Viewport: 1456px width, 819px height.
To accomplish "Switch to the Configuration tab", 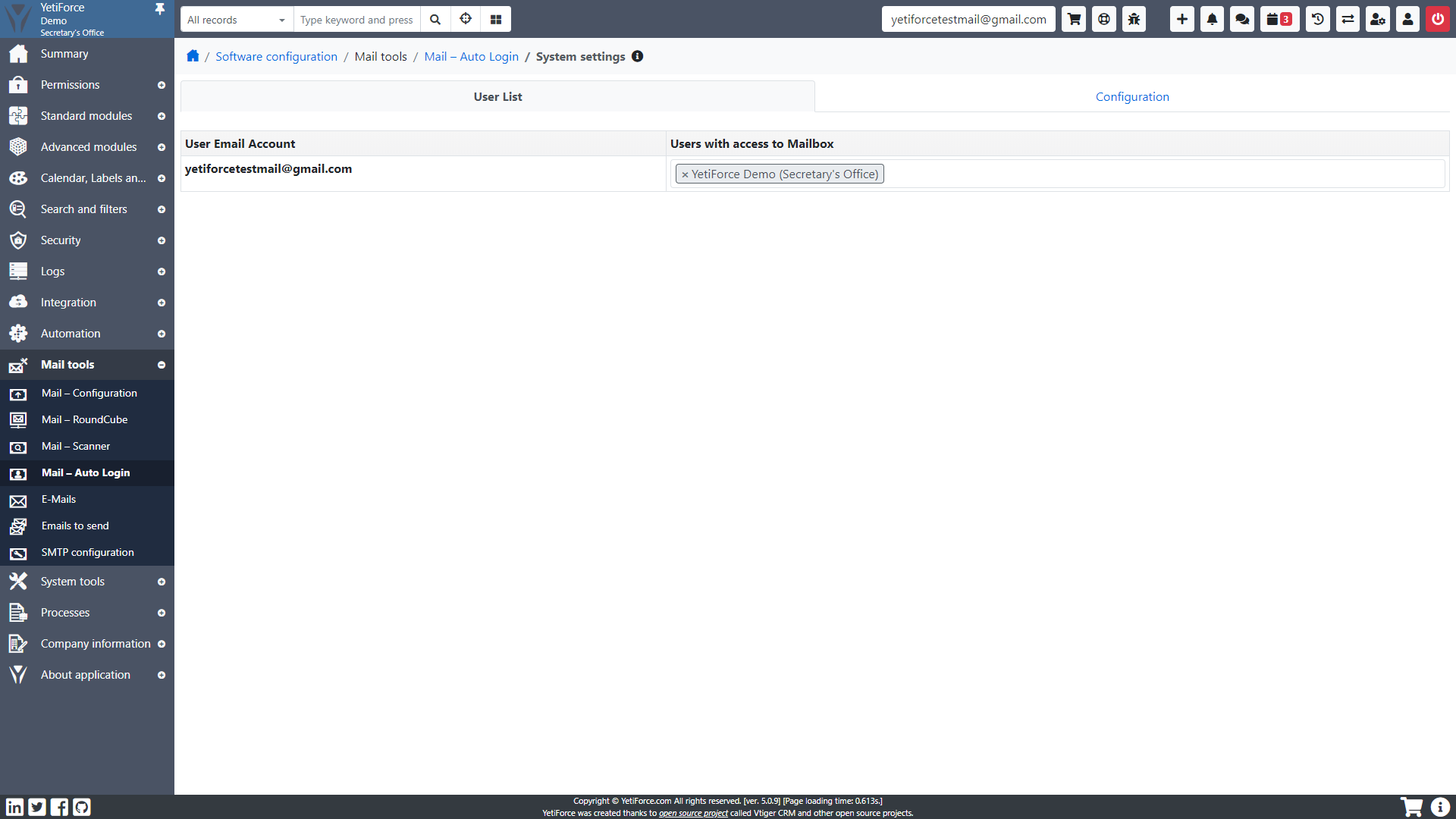I will pos(1132,96).
